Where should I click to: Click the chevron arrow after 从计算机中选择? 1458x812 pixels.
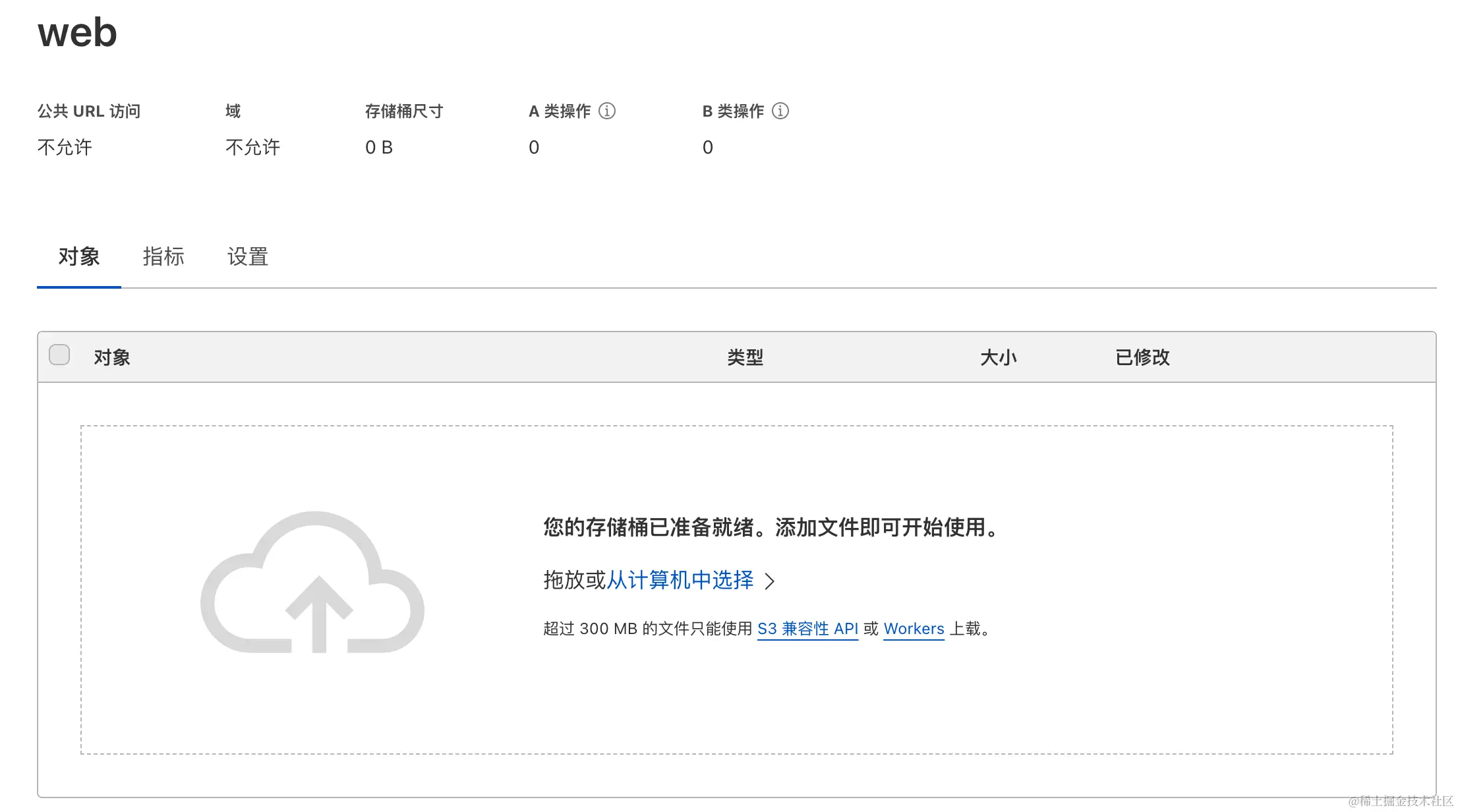pyautogui.click(x=769, y=581)
